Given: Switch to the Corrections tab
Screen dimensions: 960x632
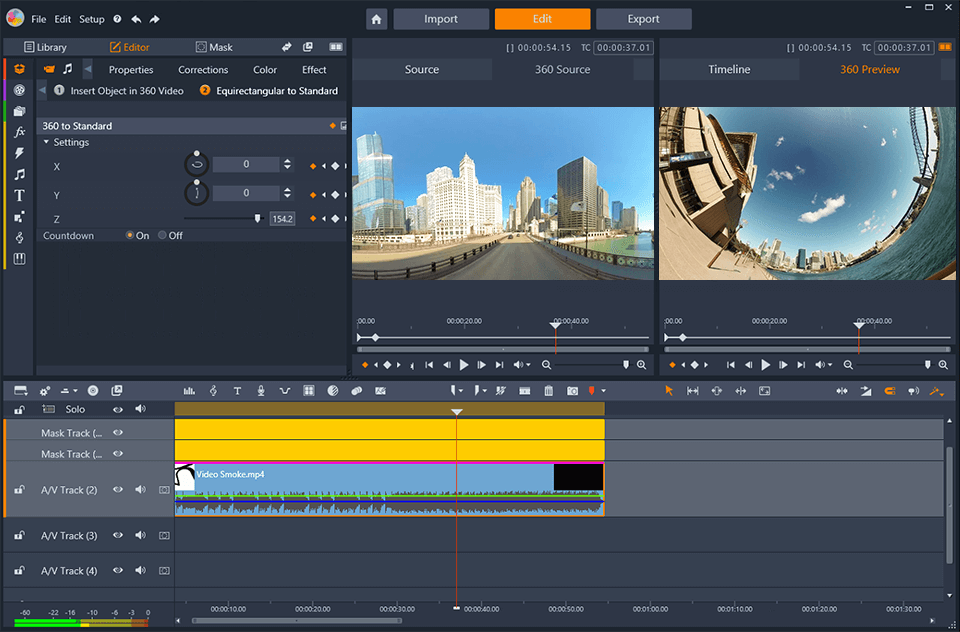Looking at the screenshot, I should (203, 70).
